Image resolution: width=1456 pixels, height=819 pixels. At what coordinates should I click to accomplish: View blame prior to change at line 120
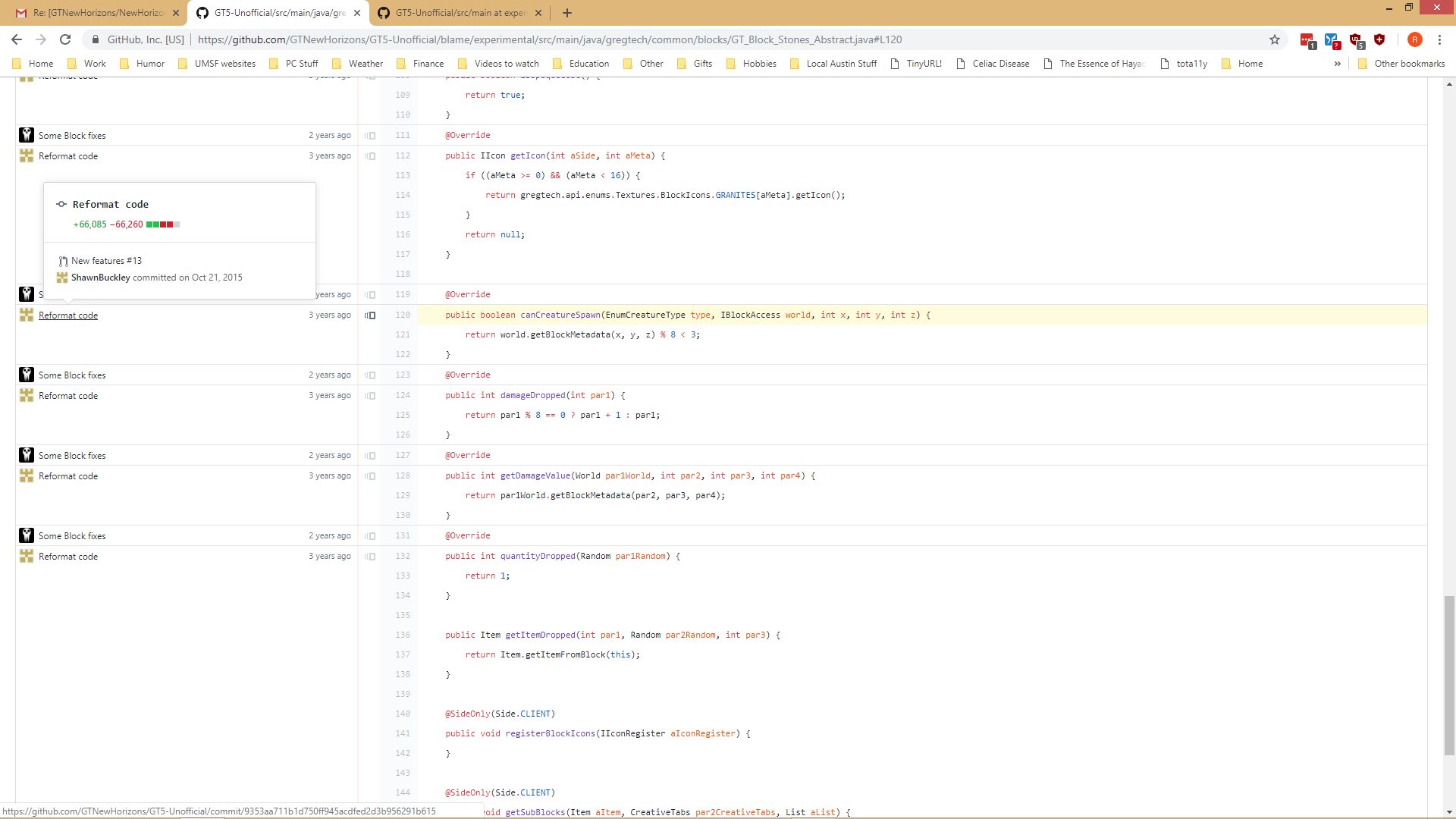(371, 315)
